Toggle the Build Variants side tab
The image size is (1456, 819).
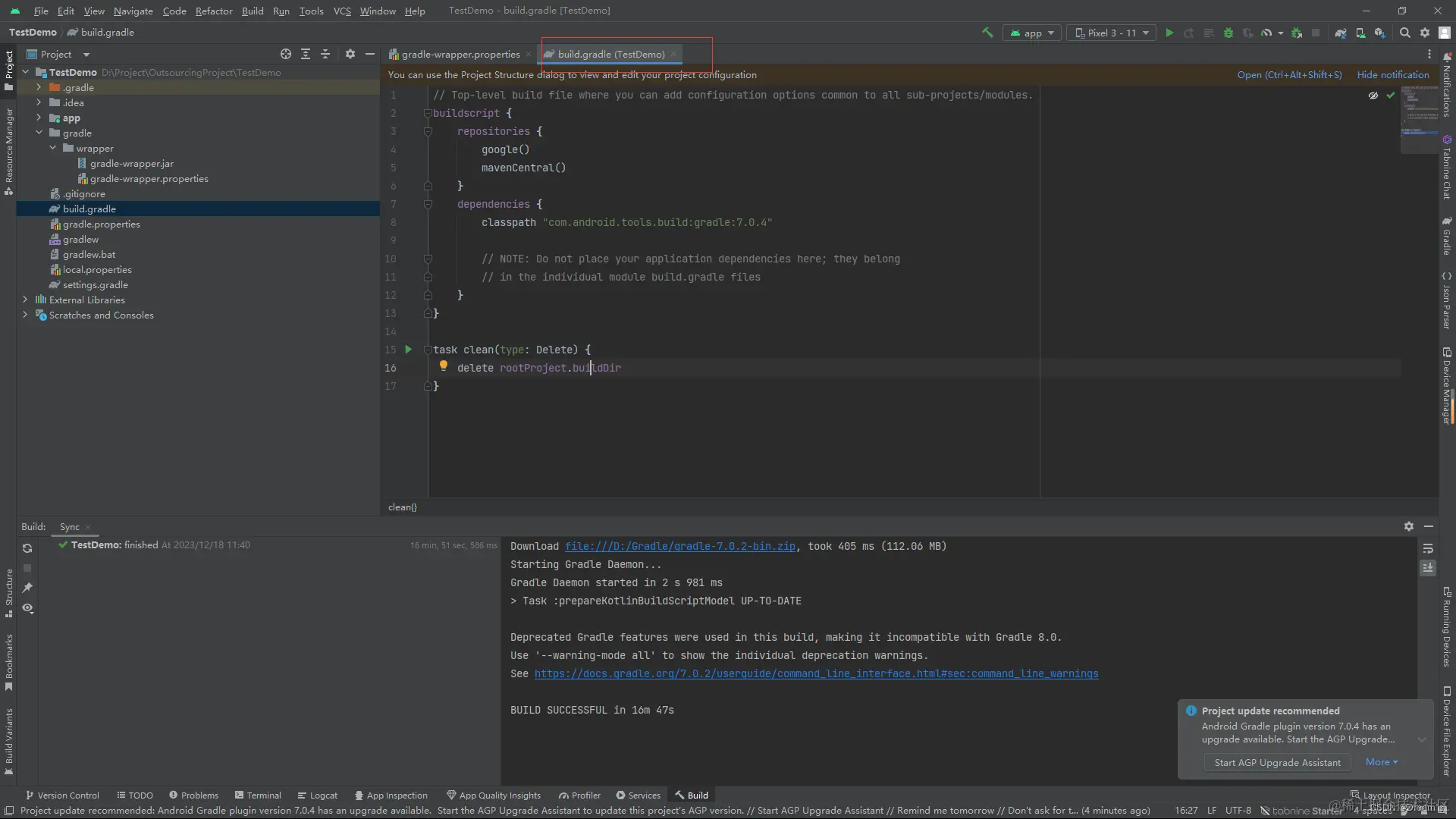(9, 742)
